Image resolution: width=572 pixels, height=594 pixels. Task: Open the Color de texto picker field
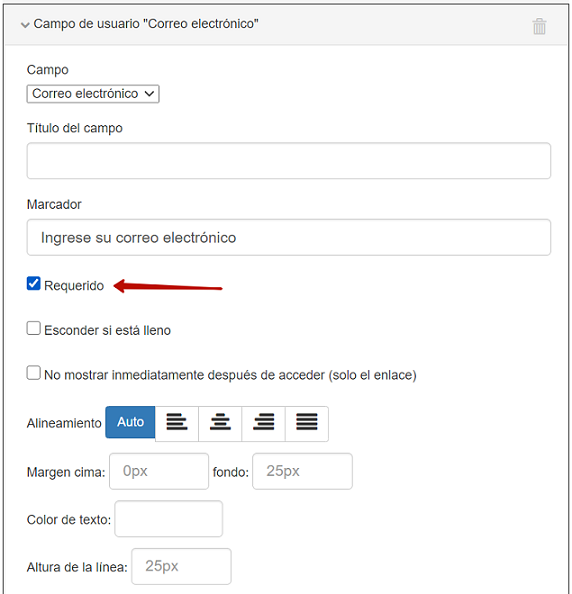[x=169, y=519]
